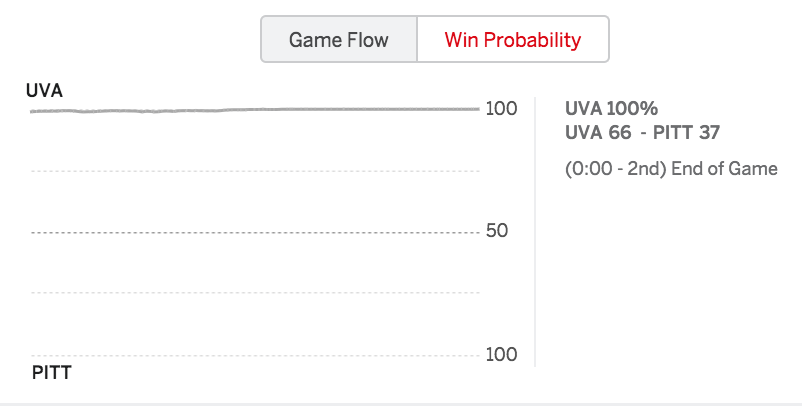This screenshot has height=406, width=802.
Task: Click the 50 percent dashed gridline
Action: [x=255, y=233]
